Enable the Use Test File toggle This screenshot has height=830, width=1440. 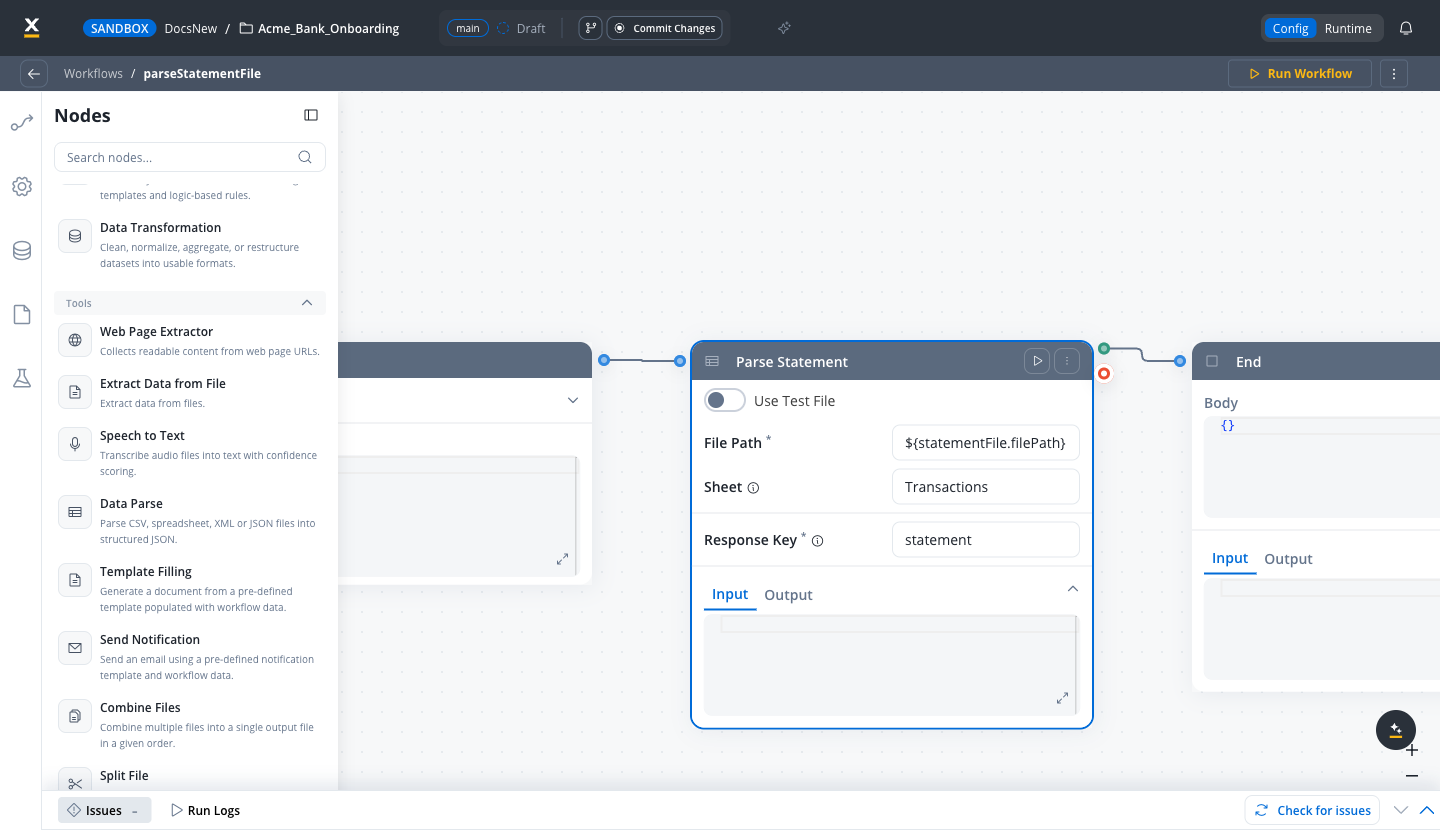coord(725,401)
